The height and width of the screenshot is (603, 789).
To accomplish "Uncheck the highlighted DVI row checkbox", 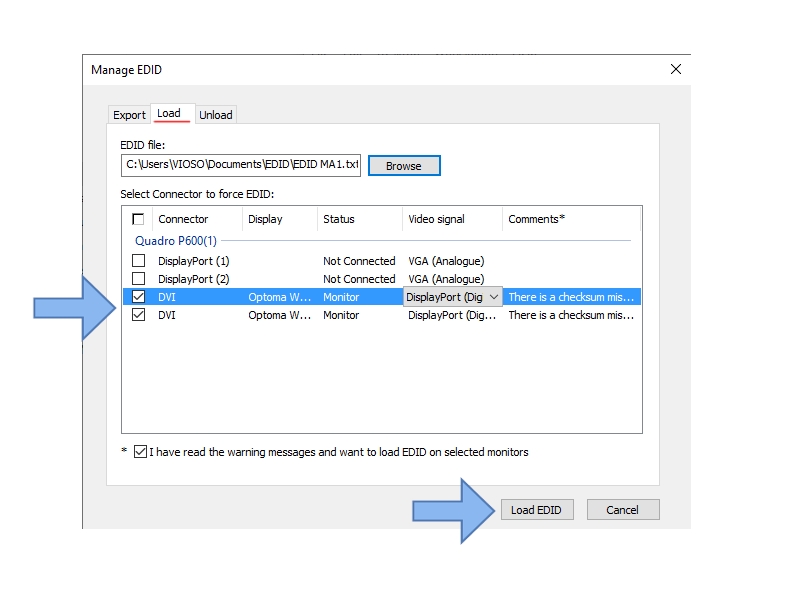I will 138,297.
